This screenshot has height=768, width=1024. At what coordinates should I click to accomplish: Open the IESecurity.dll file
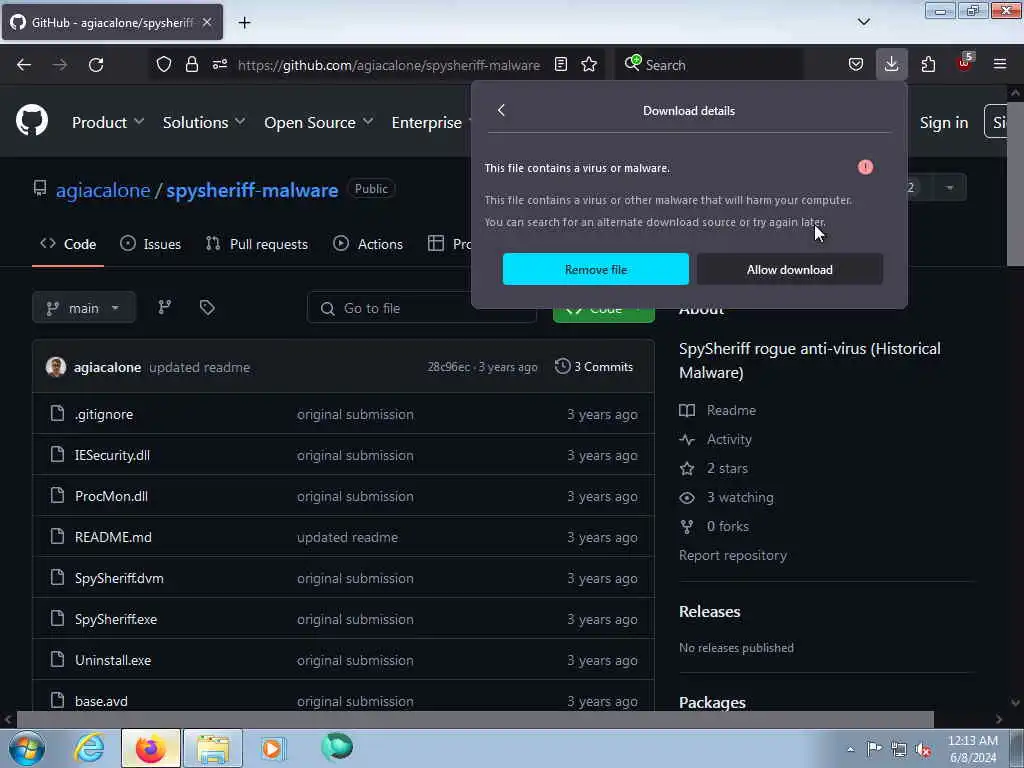tap(112, 455)
